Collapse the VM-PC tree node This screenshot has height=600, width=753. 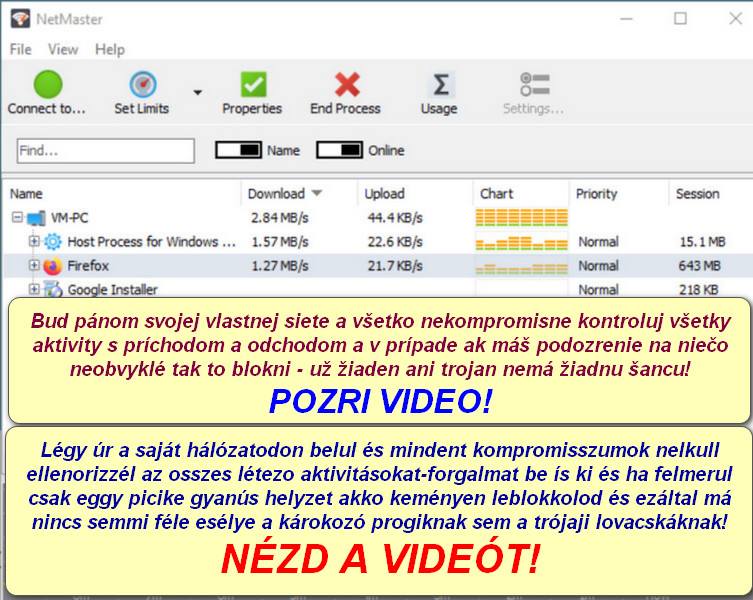17,218
